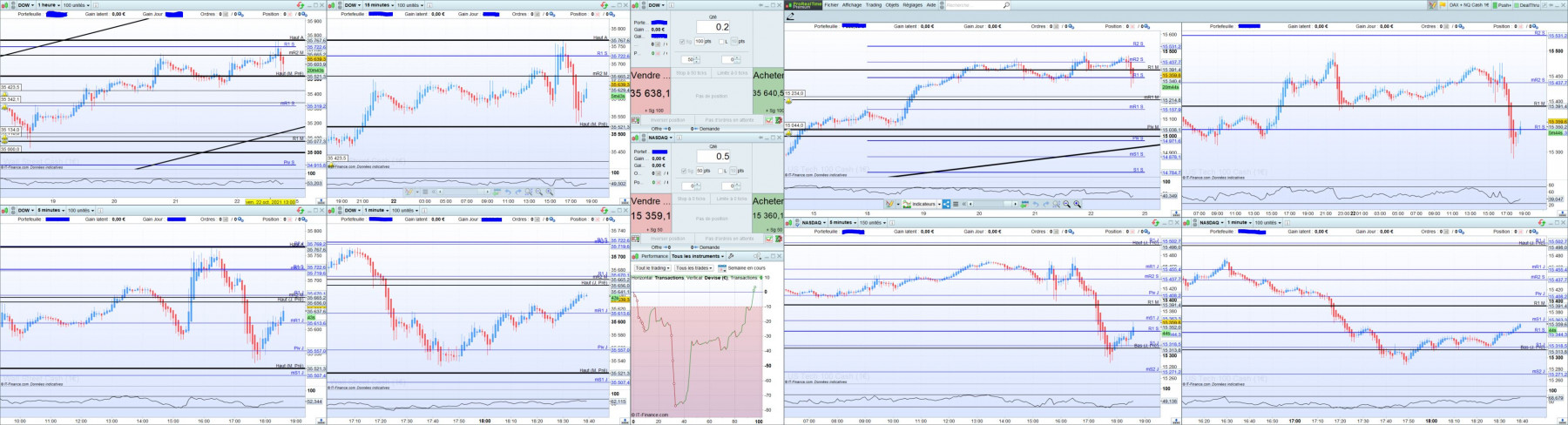
Task: Open 150 unités dropdown in NASDAQ 5 minutes chart
Action: click(872, 222)
